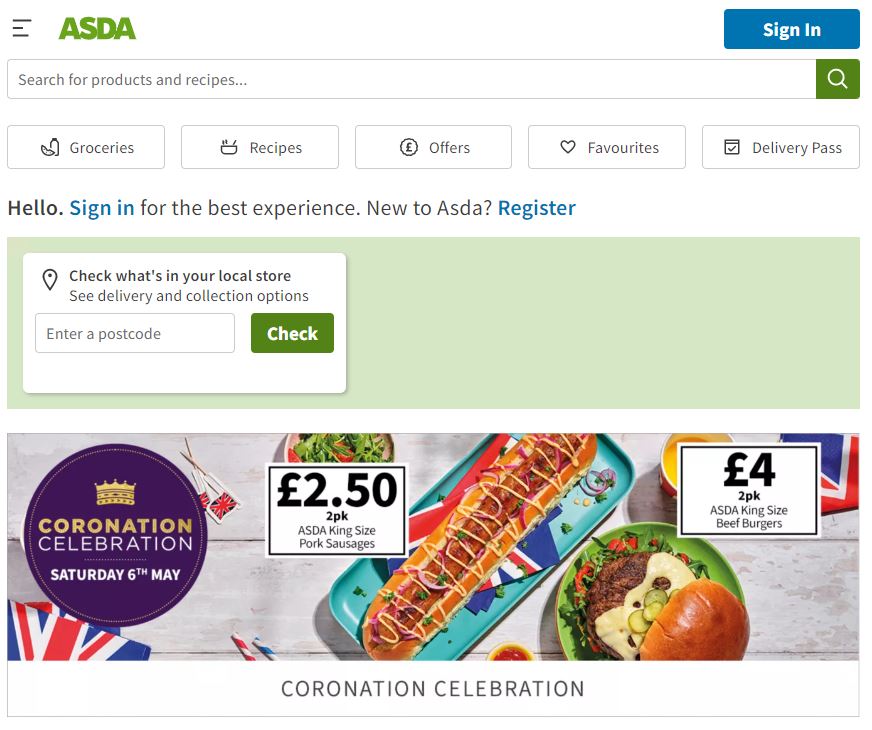This screenshot has height=730, width=872.
Task: Open the Coronation Celebration banner image
Action: coord(433,547)
